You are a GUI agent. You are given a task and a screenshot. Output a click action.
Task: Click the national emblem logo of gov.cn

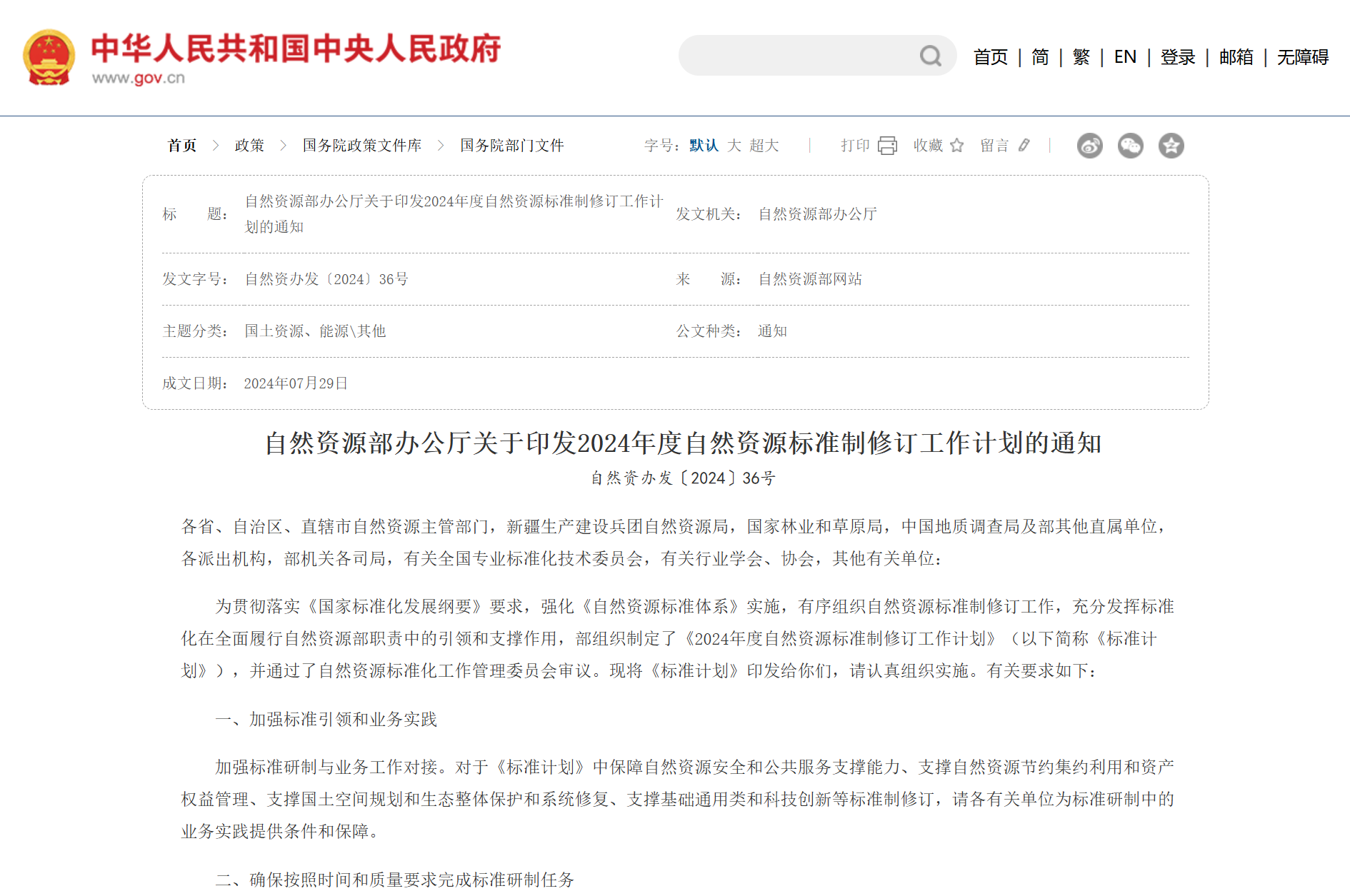click(51, 54)
